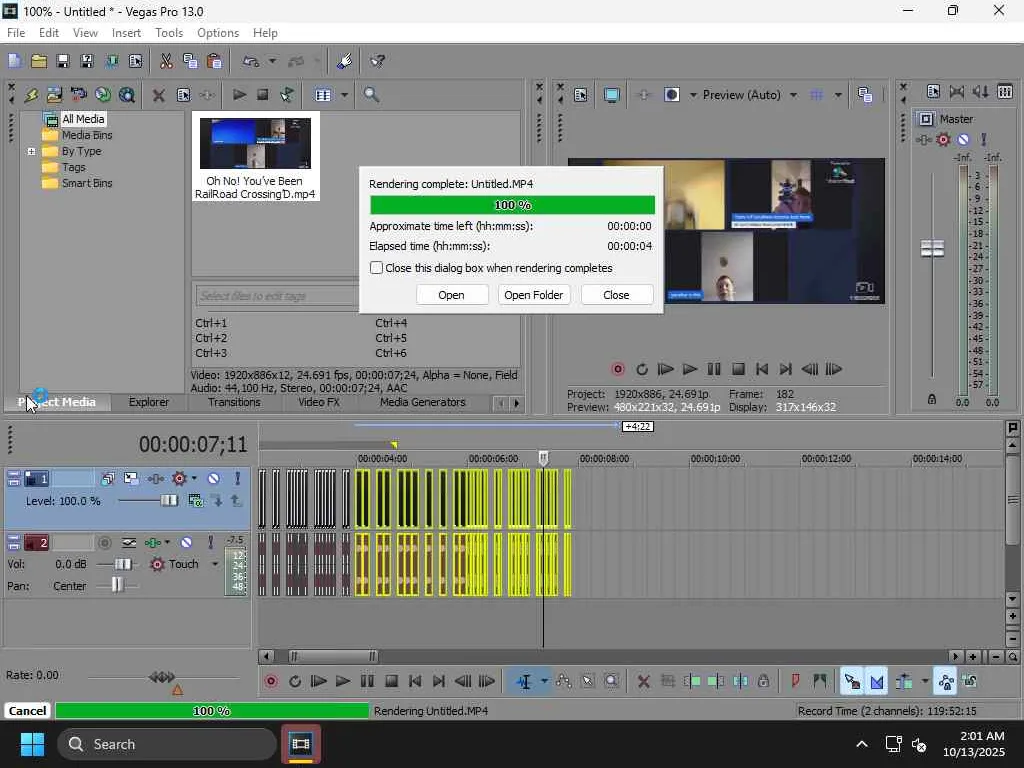This screenshot has width=1024, height=768.
Task: Open the Options menu
Action: tap(218, 33)
